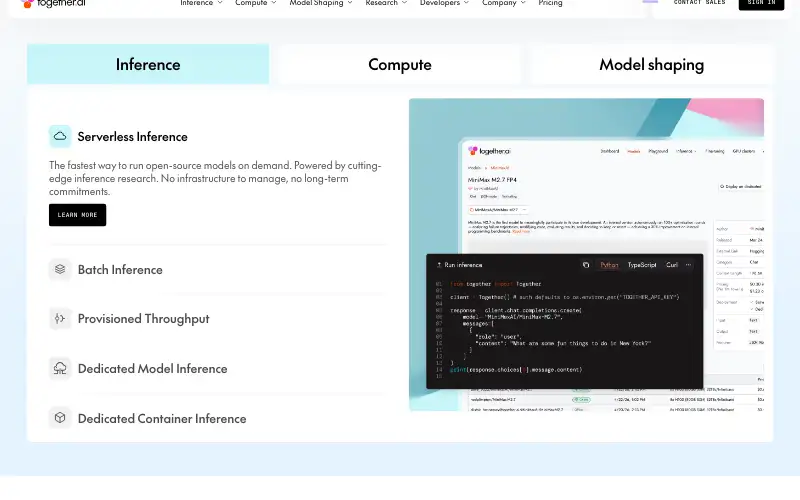
Task: Click the Sign In button
Action: [x=761, y=3]
